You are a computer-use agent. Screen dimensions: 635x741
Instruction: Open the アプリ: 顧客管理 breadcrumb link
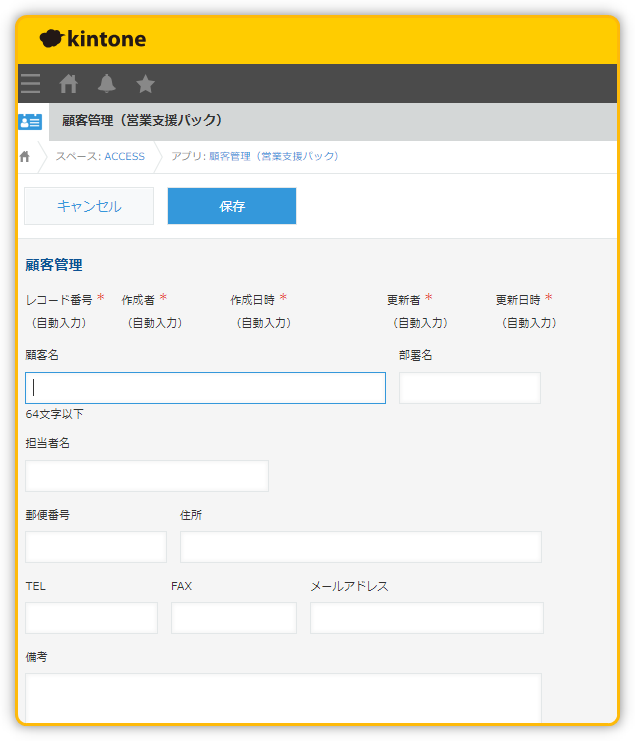(254, 157)
